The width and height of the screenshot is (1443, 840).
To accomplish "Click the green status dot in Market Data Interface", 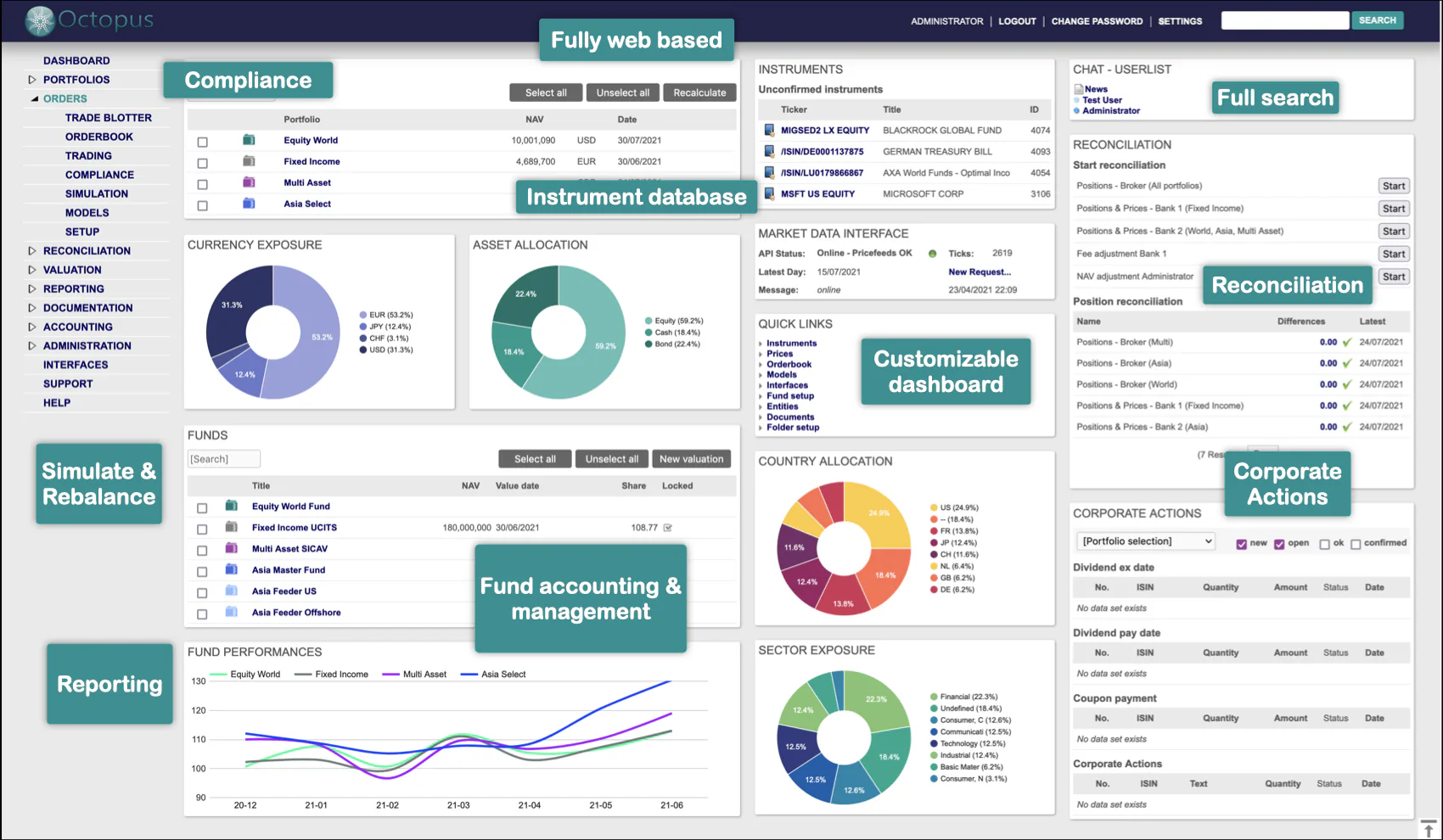I will tap(931, 253).
